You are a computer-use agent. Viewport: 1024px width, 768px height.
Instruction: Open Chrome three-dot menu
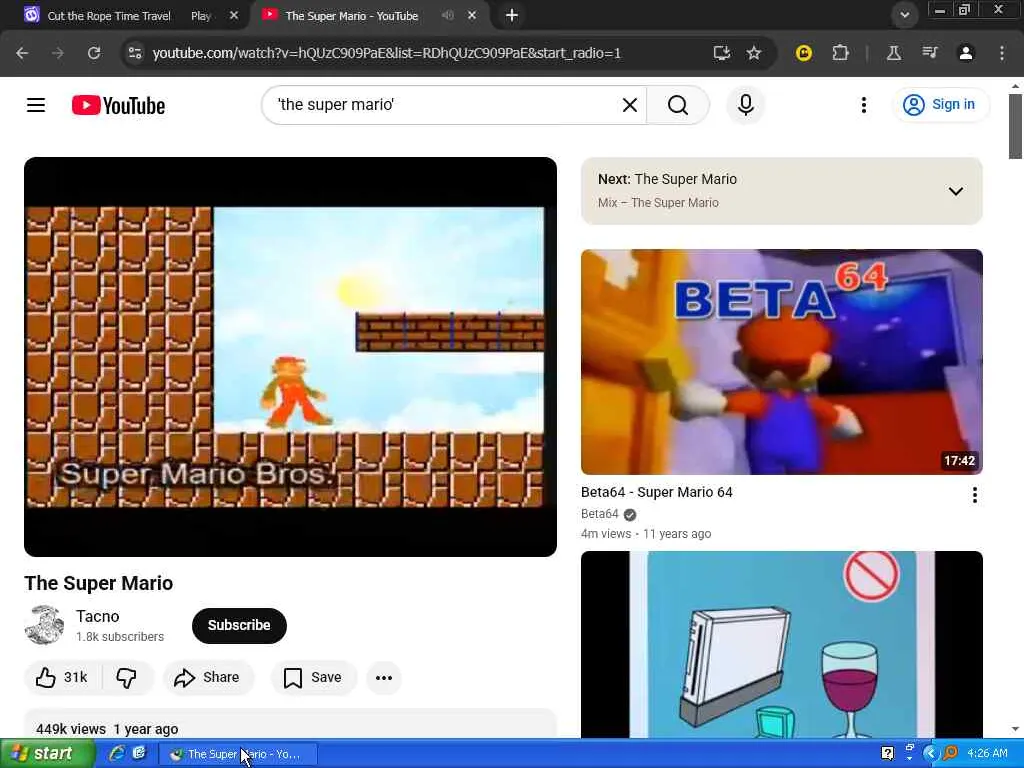[x=1002, y=53]
